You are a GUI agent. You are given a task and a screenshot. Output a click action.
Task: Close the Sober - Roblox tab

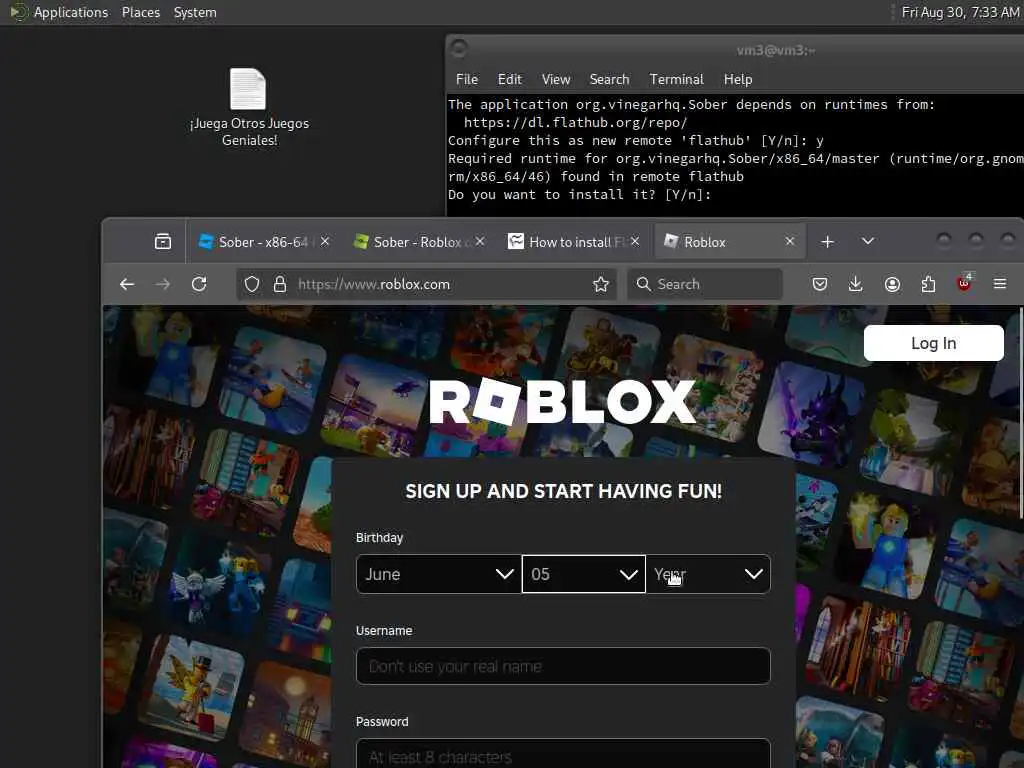point(480,242)
